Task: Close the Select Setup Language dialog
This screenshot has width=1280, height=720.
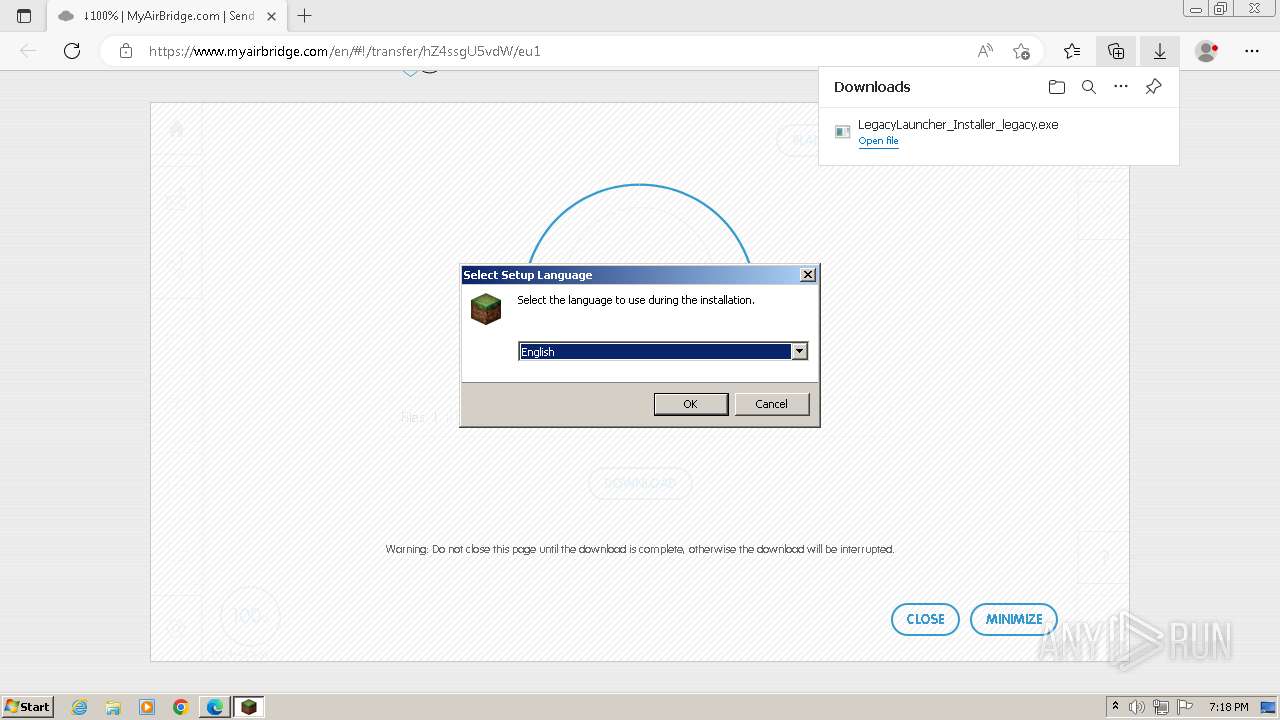Action: click(x=808, y=275)
